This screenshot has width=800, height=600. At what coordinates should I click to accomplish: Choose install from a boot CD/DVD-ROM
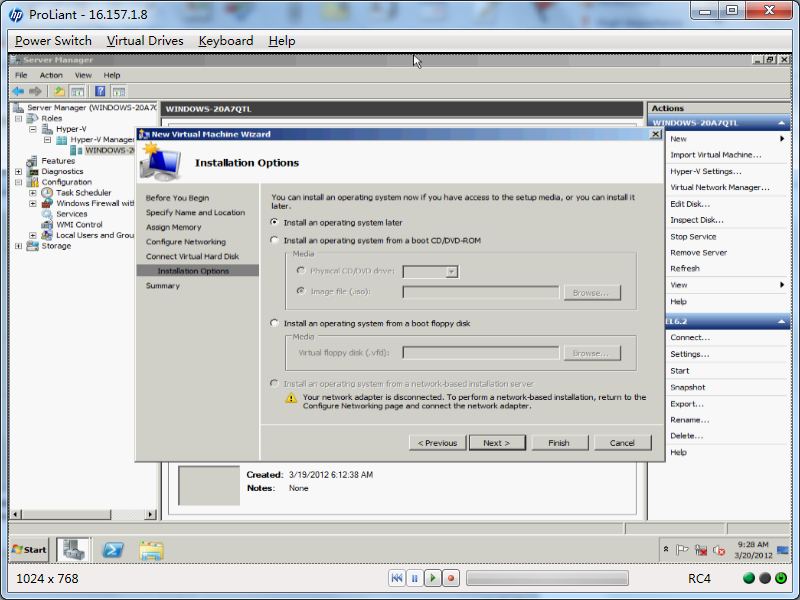274,240
